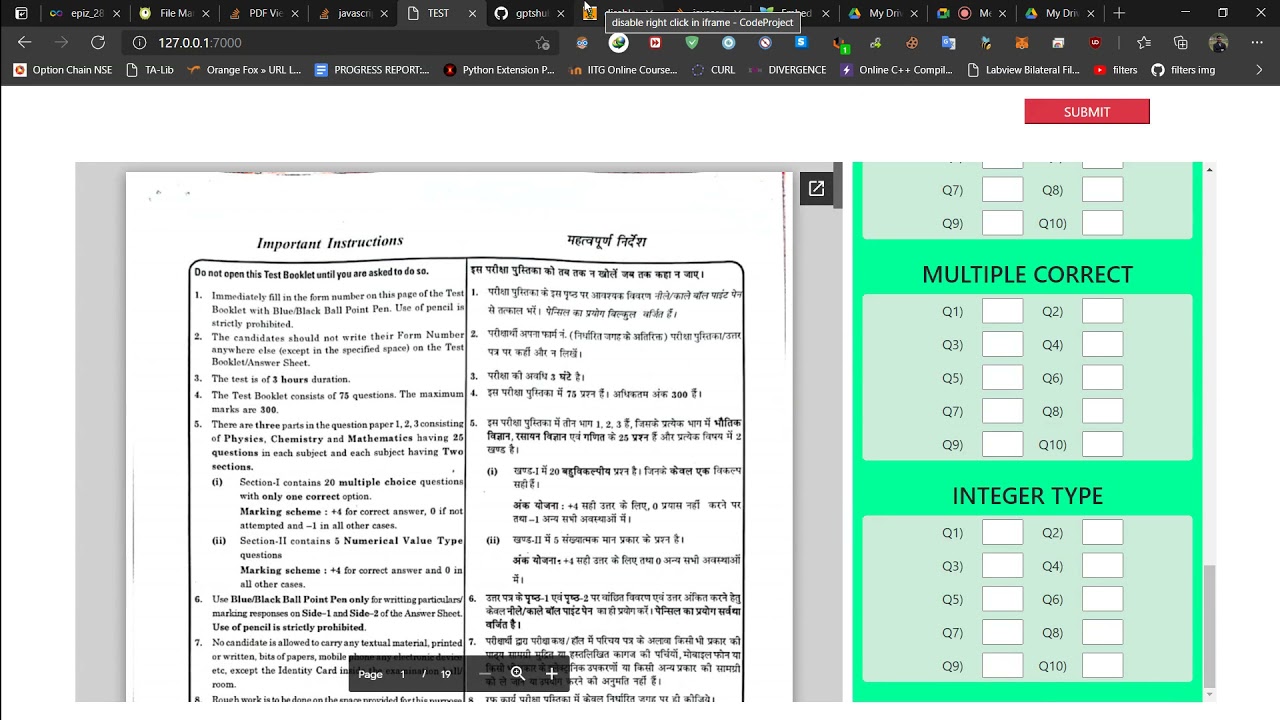Open Orange Fox » URL bookmark
This screenshot has height=720, width=1280.
pos(245,70)
